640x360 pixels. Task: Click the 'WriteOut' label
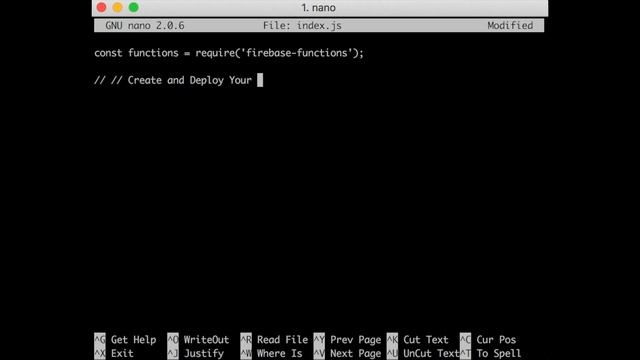pyautogui.click(x=206, y=340)
